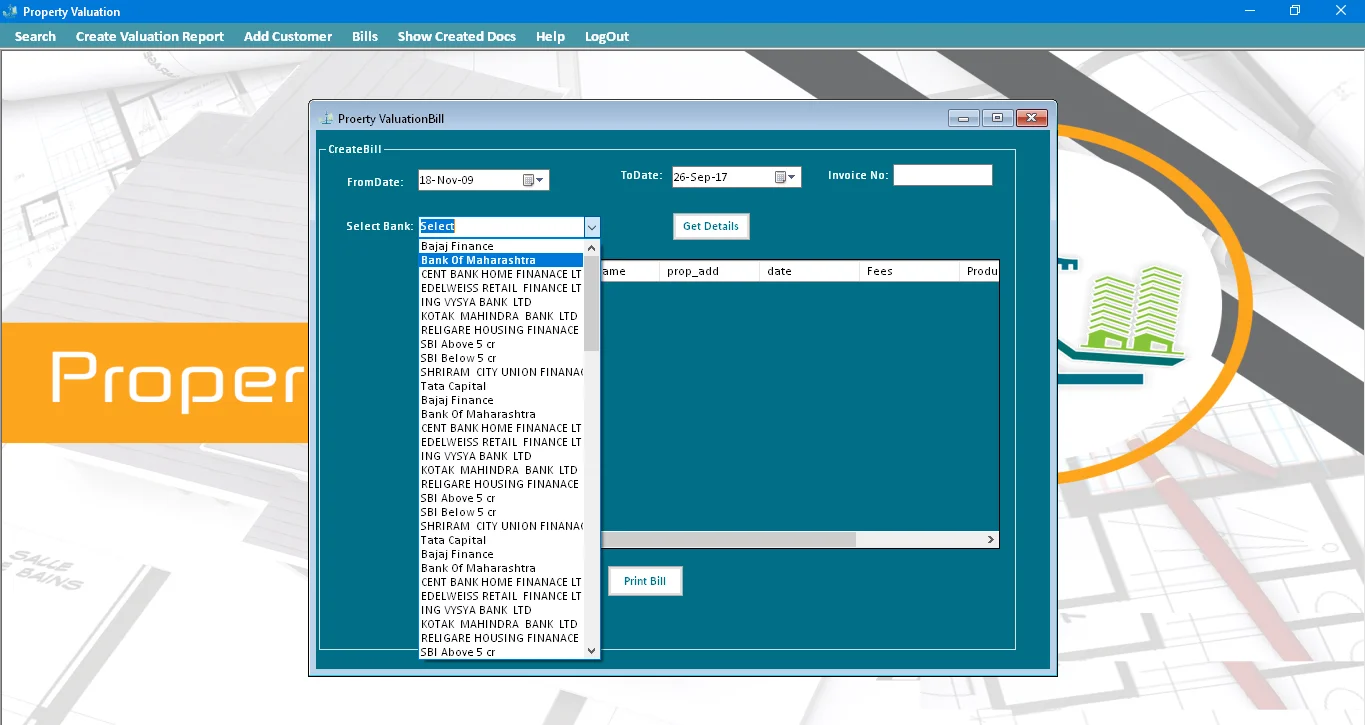Click the FromDate calendar icon
Viewport: 1365px width, 725px height.
[529, 180]
